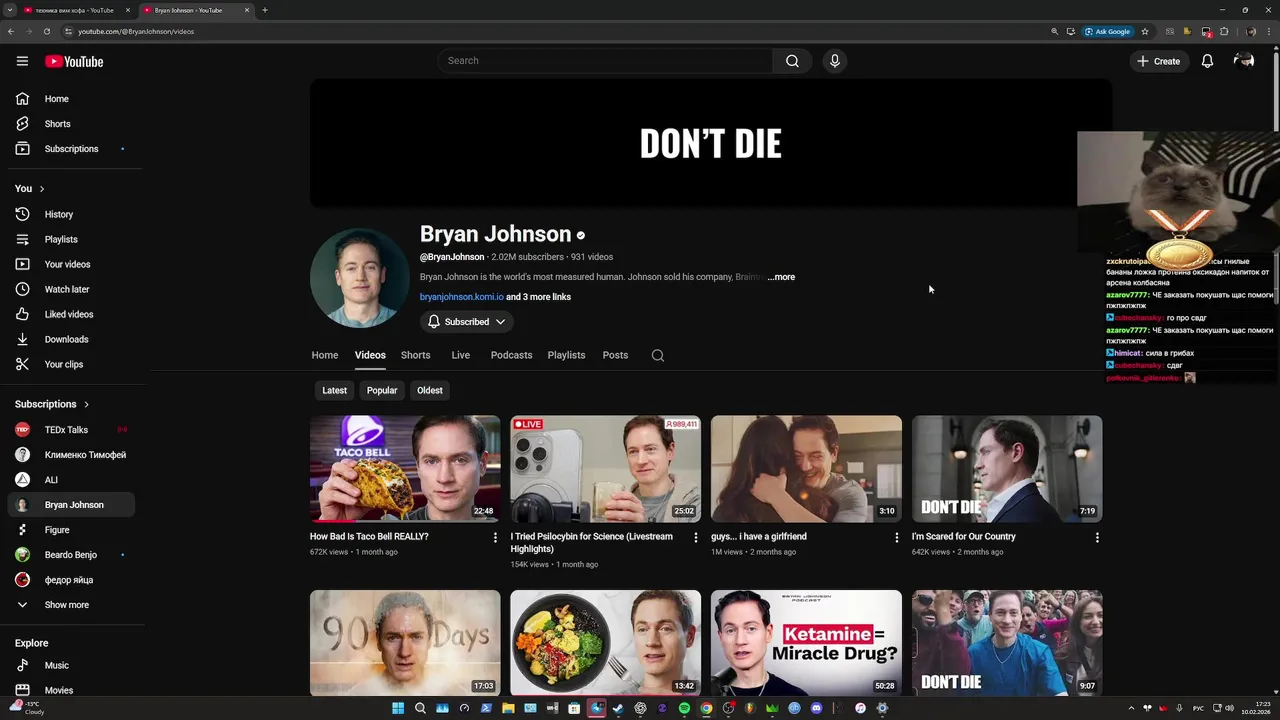Viewport: 1280px width, 720px height.
Task: Open Bryan Johnson channel avatar
Action: tap(359, 278)
